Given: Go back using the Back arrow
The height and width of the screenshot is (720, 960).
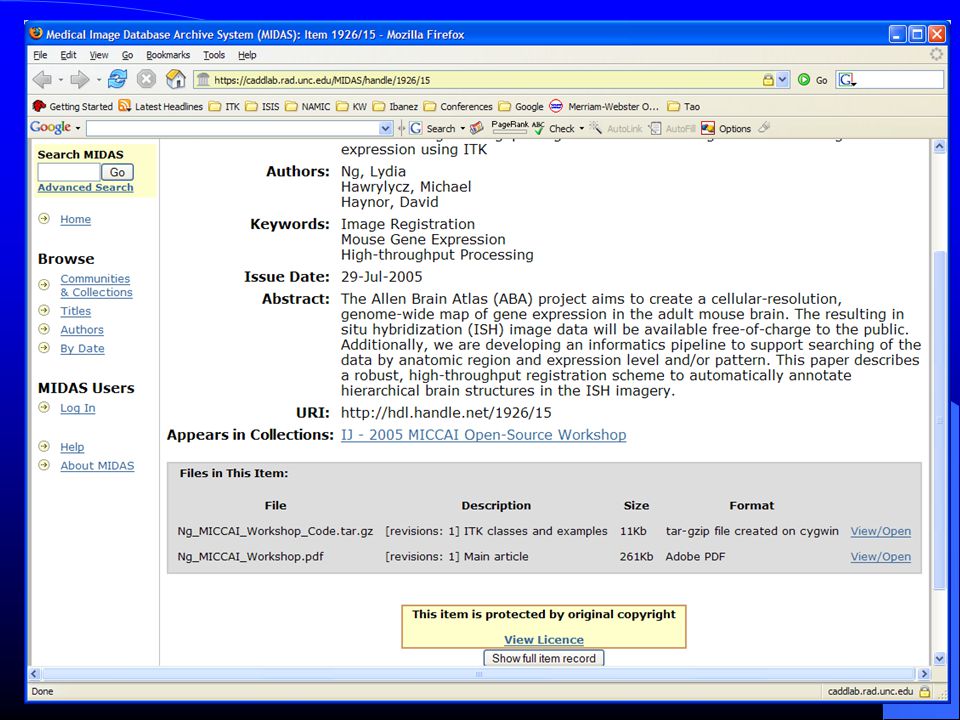Looking at the screenshot, I should (x=42, y=79).
